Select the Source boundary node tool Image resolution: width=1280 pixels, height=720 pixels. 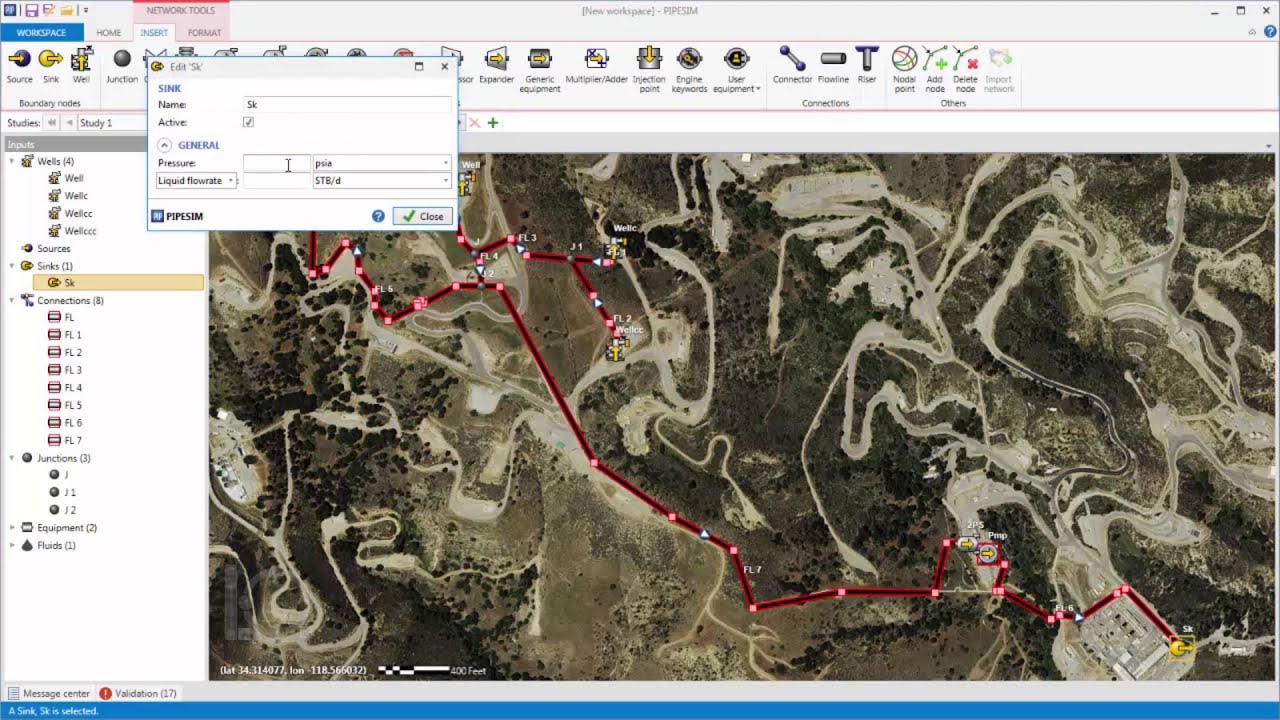[19, 66]
